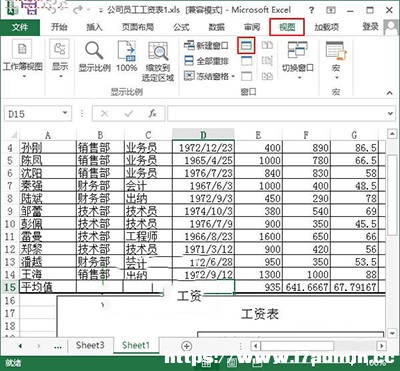Click the previous sheet navigation arrow
This screenshot has width=400, height=371.
coord(20,346)
